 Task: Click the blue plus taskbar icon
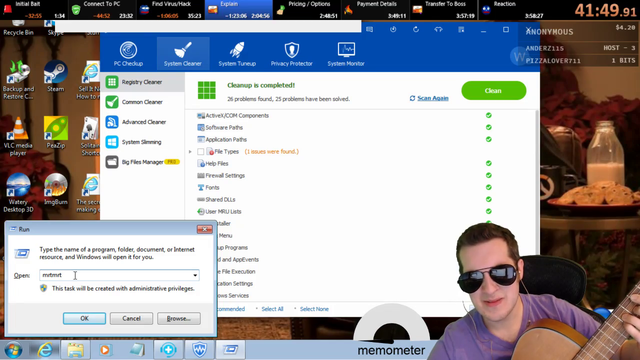pos(168,350)
